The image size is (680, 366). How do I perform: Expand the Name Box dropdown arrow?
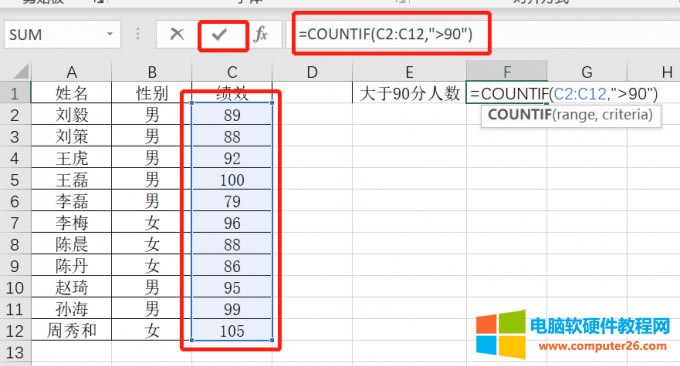click(110, 34)
